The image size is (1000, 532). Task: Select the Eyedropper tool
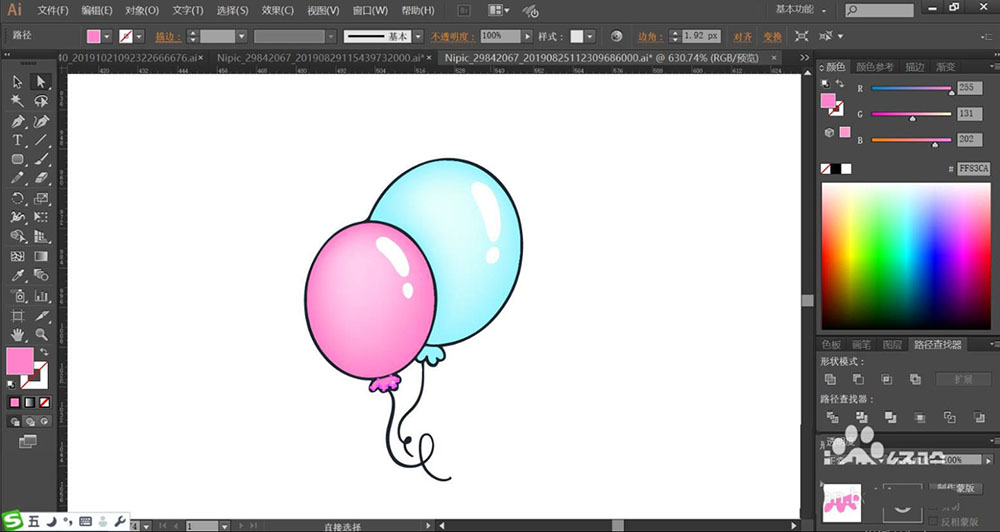click(17, 276)
